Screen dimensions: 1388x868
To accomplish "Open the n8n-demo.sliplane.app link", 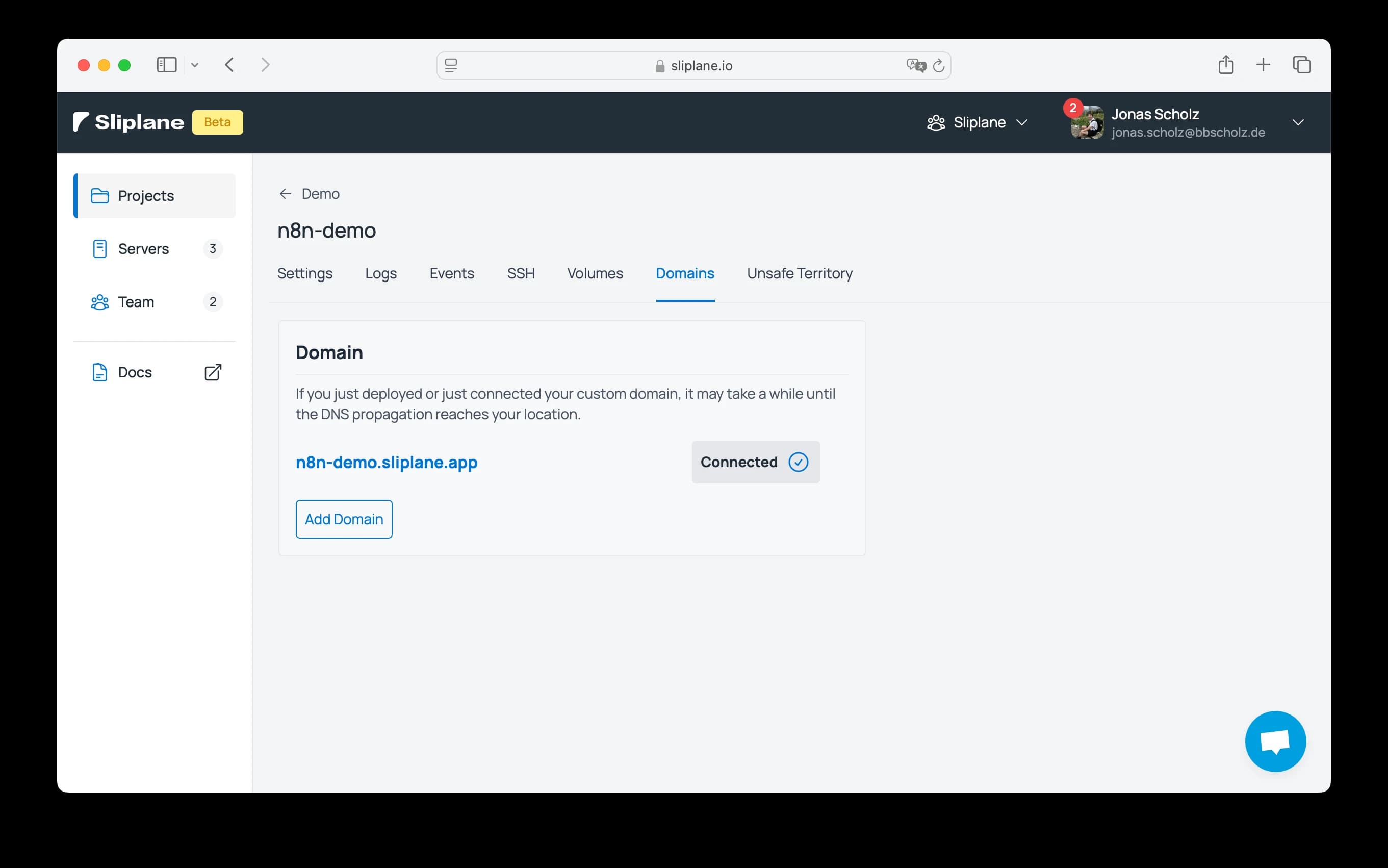I will click(x=387, y=462).
